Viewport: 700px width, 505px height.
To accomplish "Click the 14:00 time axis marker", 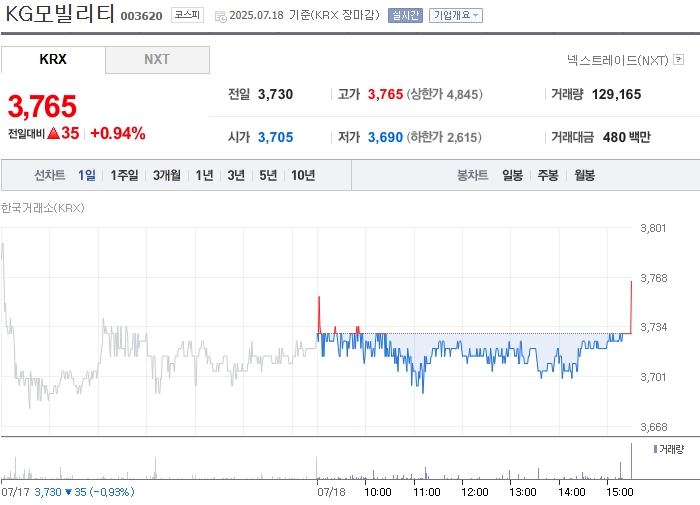I will point(572,492).
